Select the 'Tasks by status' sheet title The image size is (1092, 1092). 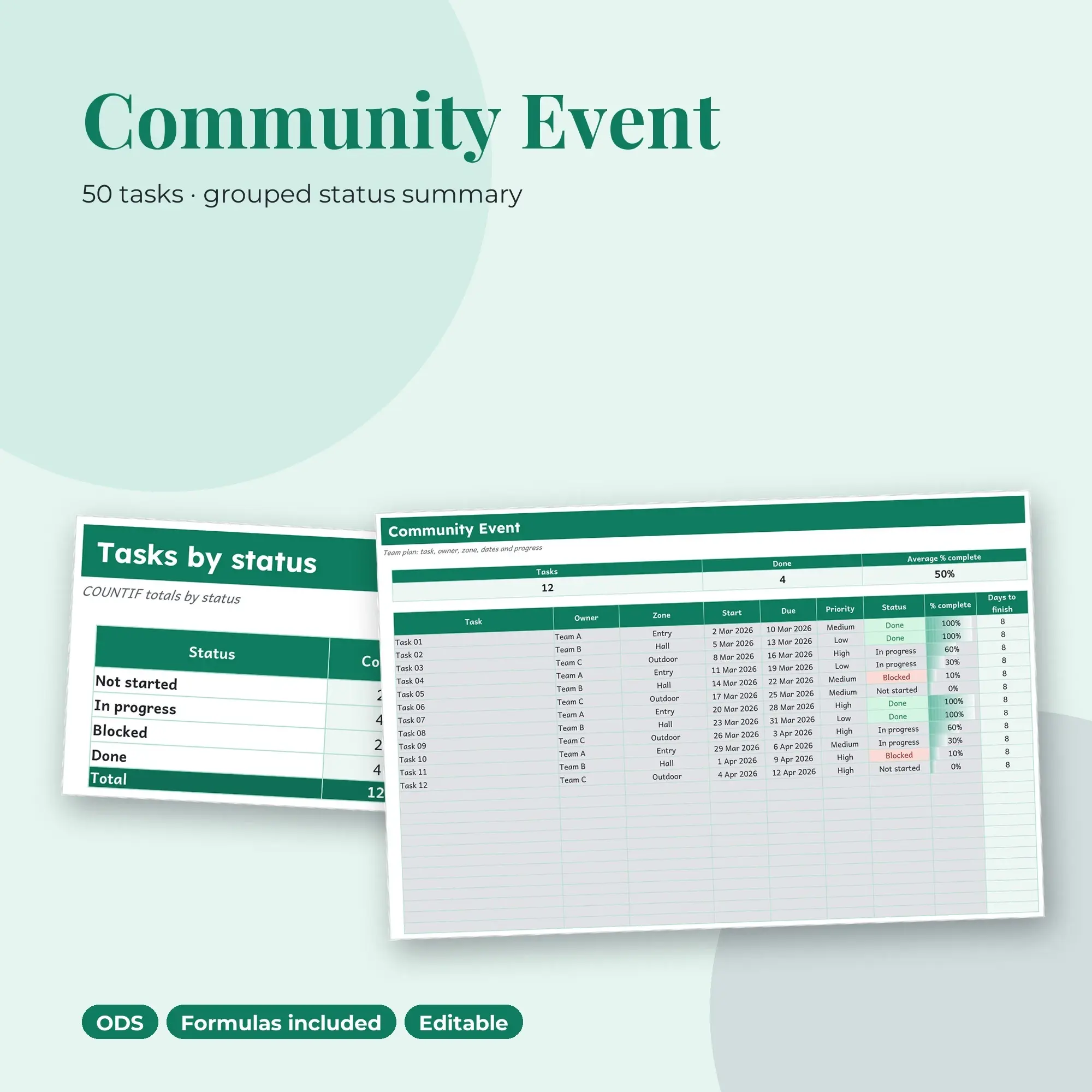click(x=207, y=558)
